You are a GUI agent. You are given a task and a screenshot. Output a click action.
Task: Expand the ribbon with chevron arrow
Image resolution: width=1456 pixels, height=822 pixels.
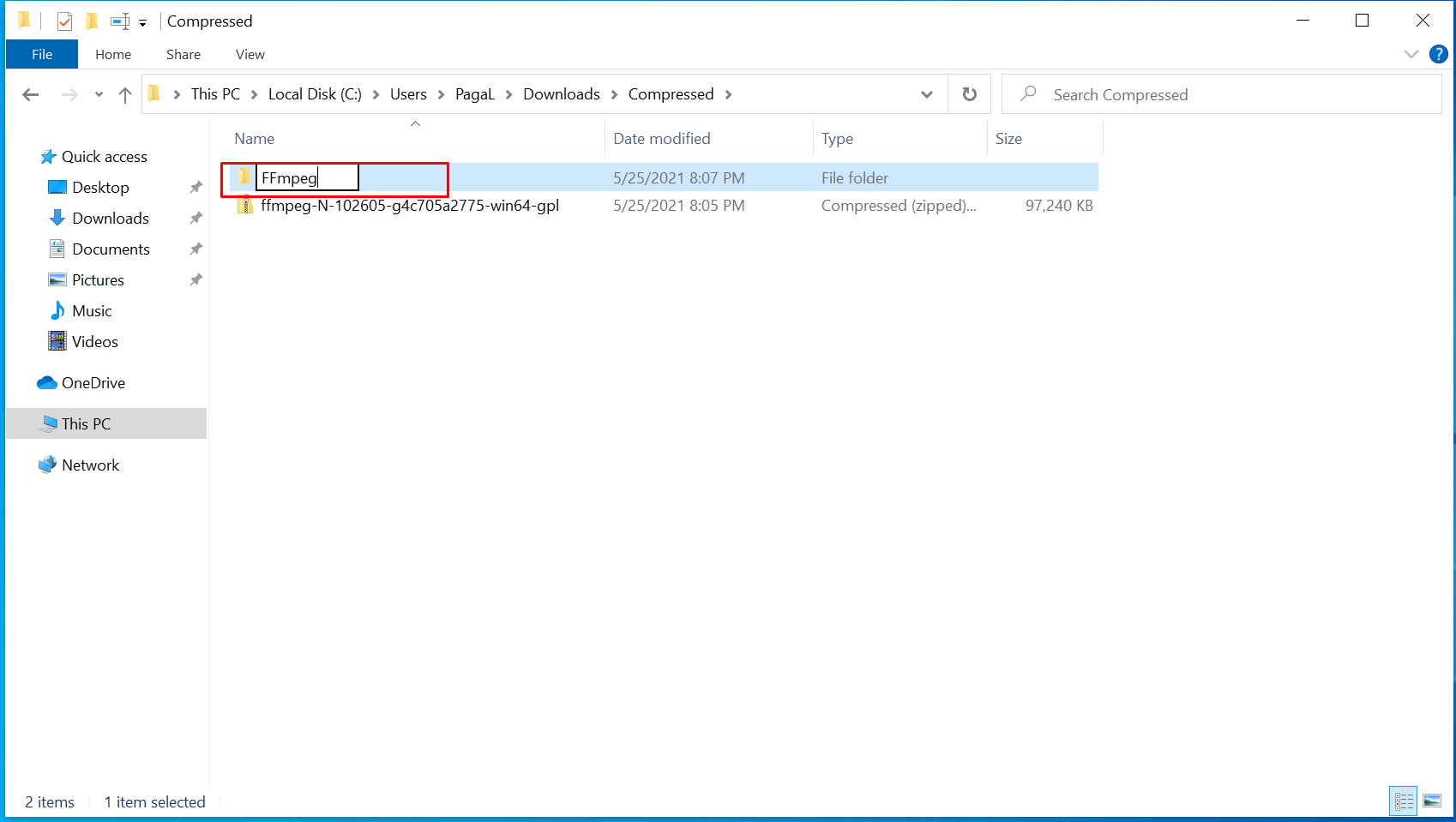coord(1411,54)
